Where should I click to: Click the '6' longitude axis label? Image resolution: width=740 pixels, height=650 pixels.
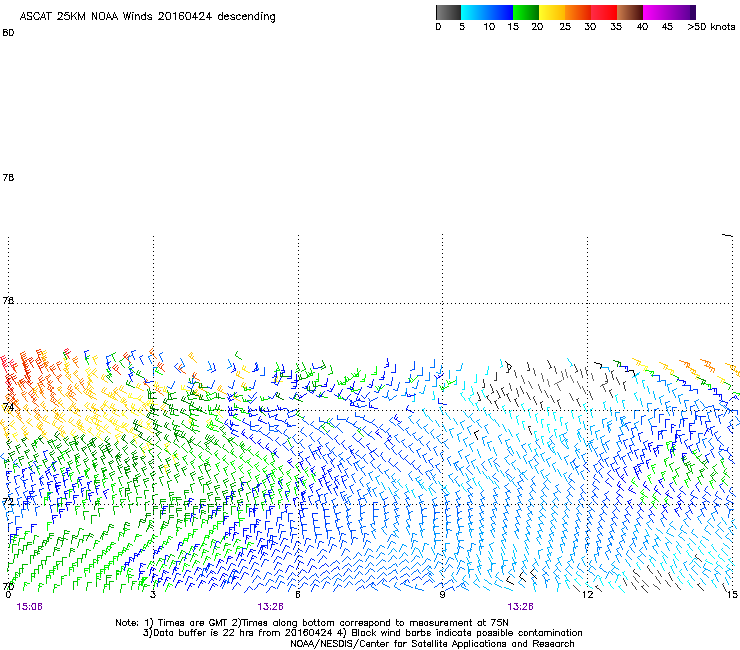coord(298,595)
